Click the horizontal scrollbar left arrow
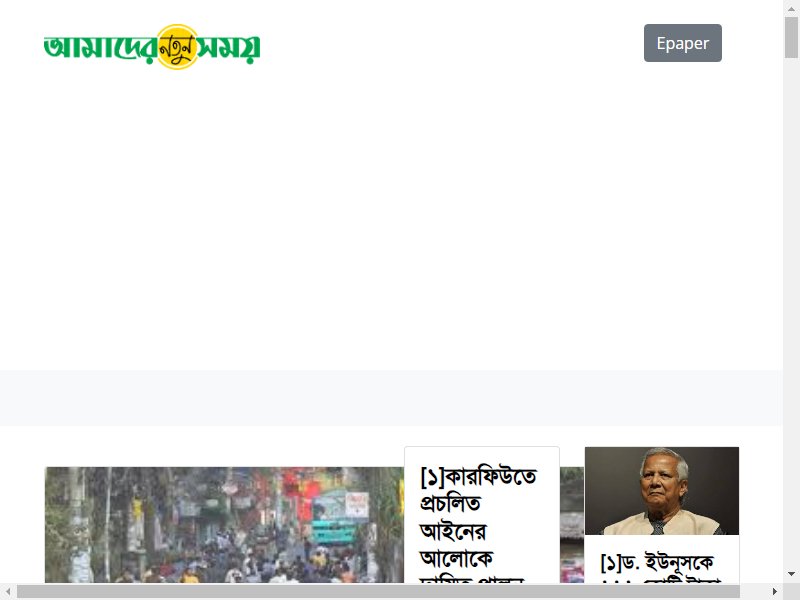Image resolution: width=800 pixels, height=600 pixels. click(8, 591)
